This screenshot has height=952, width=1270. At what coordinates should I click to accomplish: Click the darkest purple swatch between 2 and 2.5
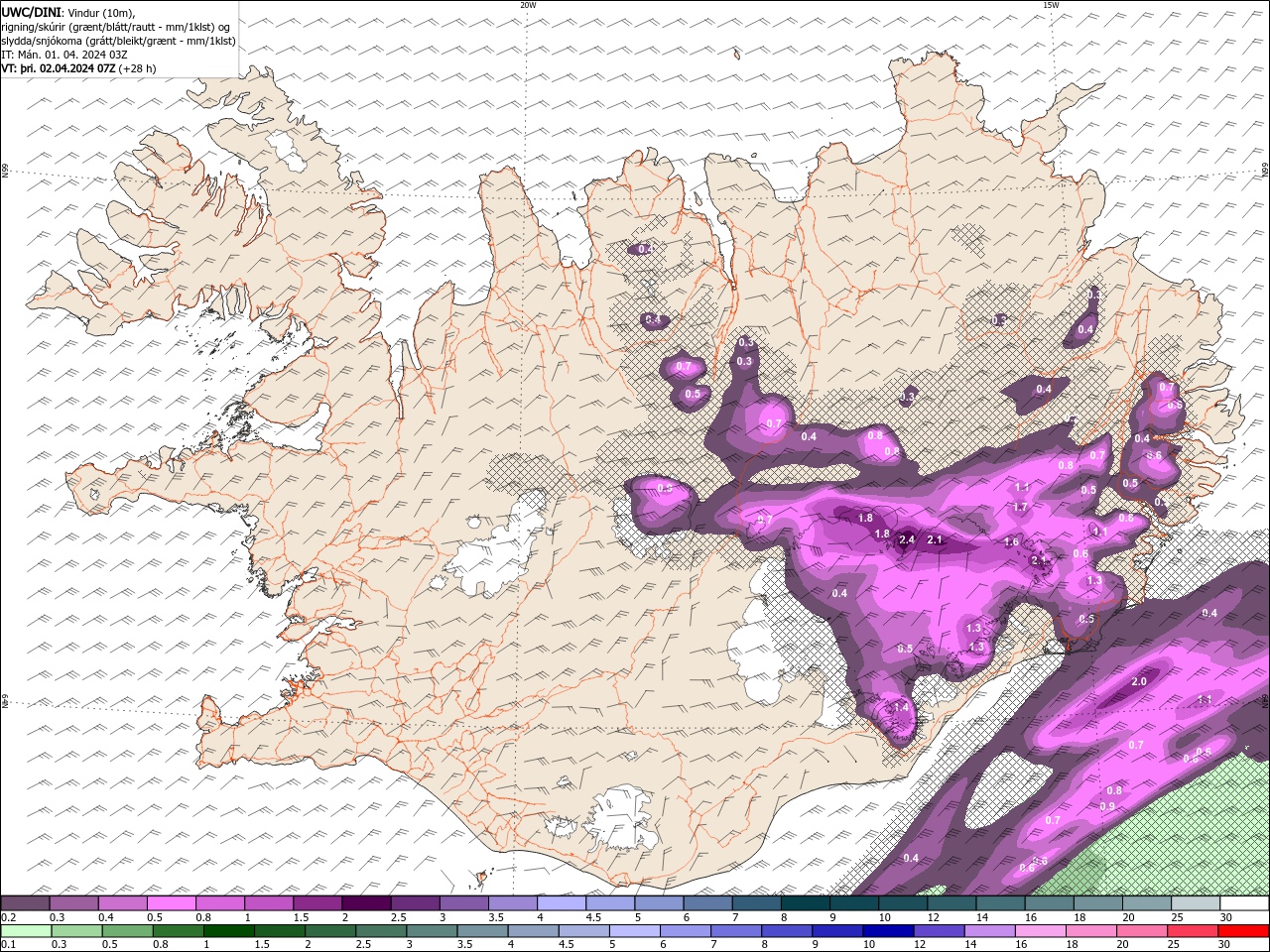[x=367, y=903]
